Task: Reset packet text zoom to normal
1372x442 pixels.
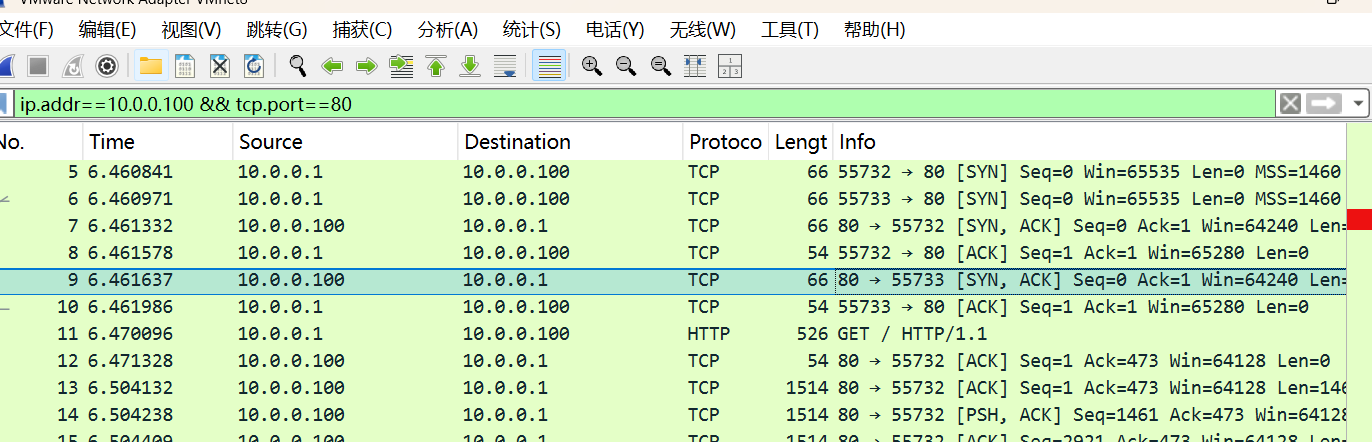Action: click(660, 67)
